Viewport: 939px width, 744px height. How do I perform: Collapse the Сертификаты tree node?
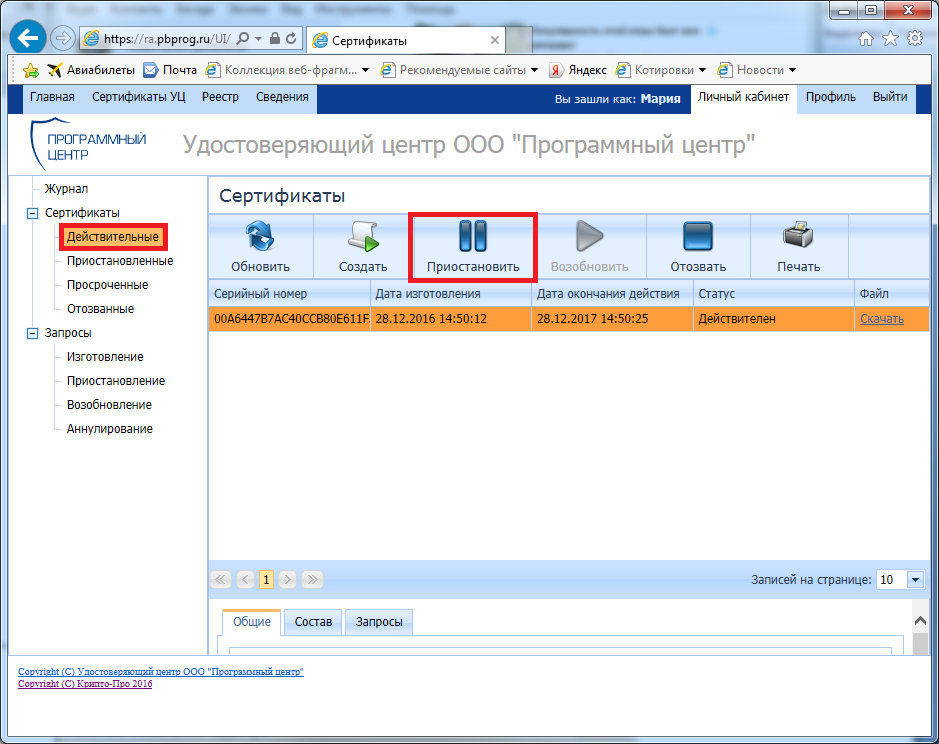point(32,213)
